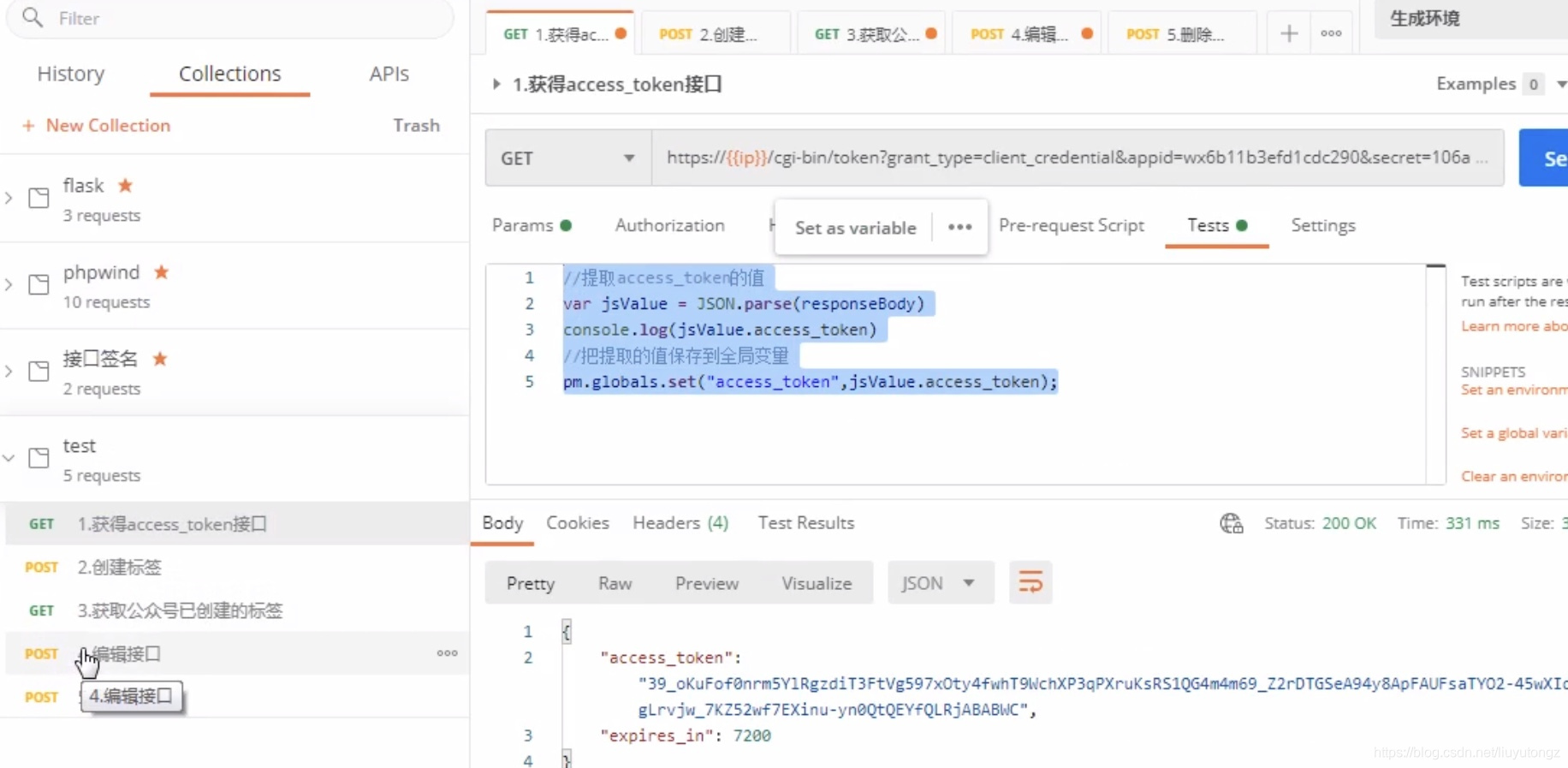The image size is (1568, 768).
Task: Switch to Raw response view
Action: pyautogui.click(x=615, y=583)
